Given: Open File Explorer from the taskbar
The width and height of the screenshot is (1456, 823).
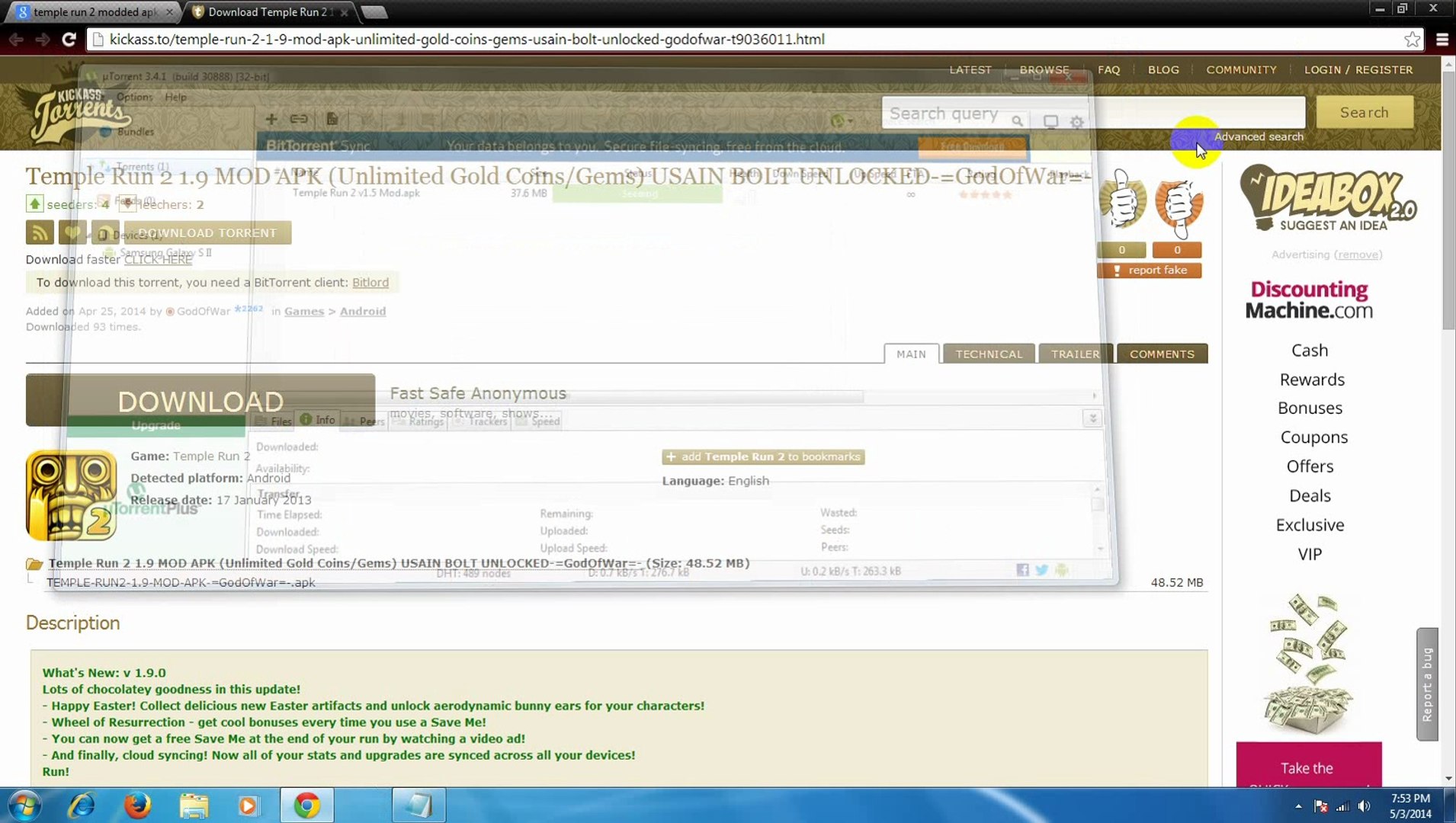Looking at the screenshot, I should point(194,805).
